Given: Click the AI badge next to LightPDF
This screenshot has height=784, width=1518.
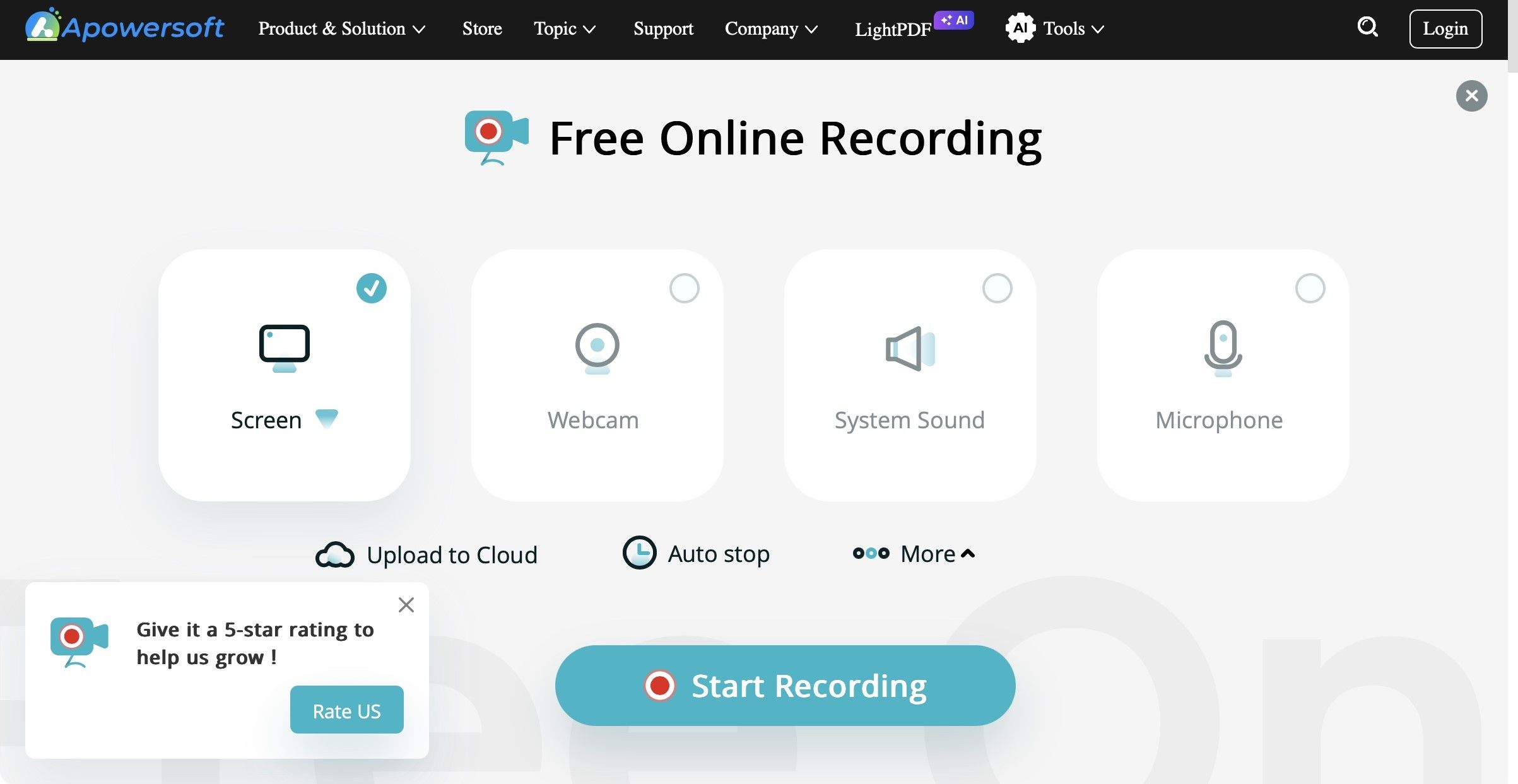Looking at the screenshot, I should (x=953, y=20).
